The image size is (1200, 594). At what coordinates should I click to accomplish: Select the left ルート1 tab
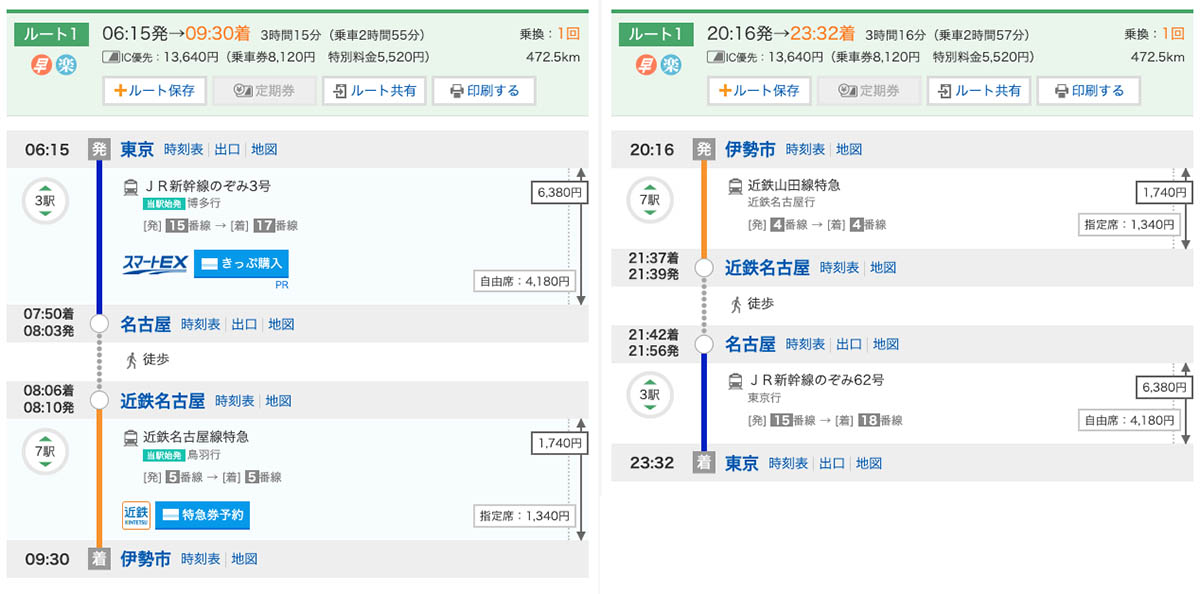[50, 33]
